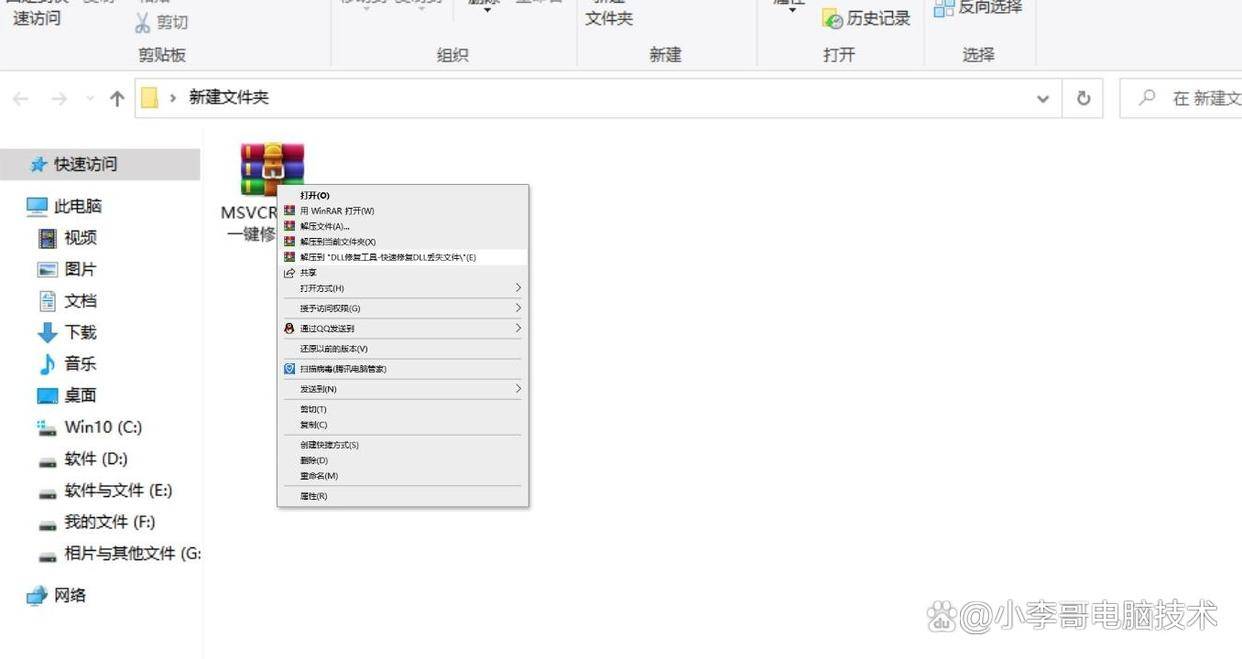Choose 复制(C) in context menu
This screenshot has width=1242, height=659.
click(x=403, y=425)
